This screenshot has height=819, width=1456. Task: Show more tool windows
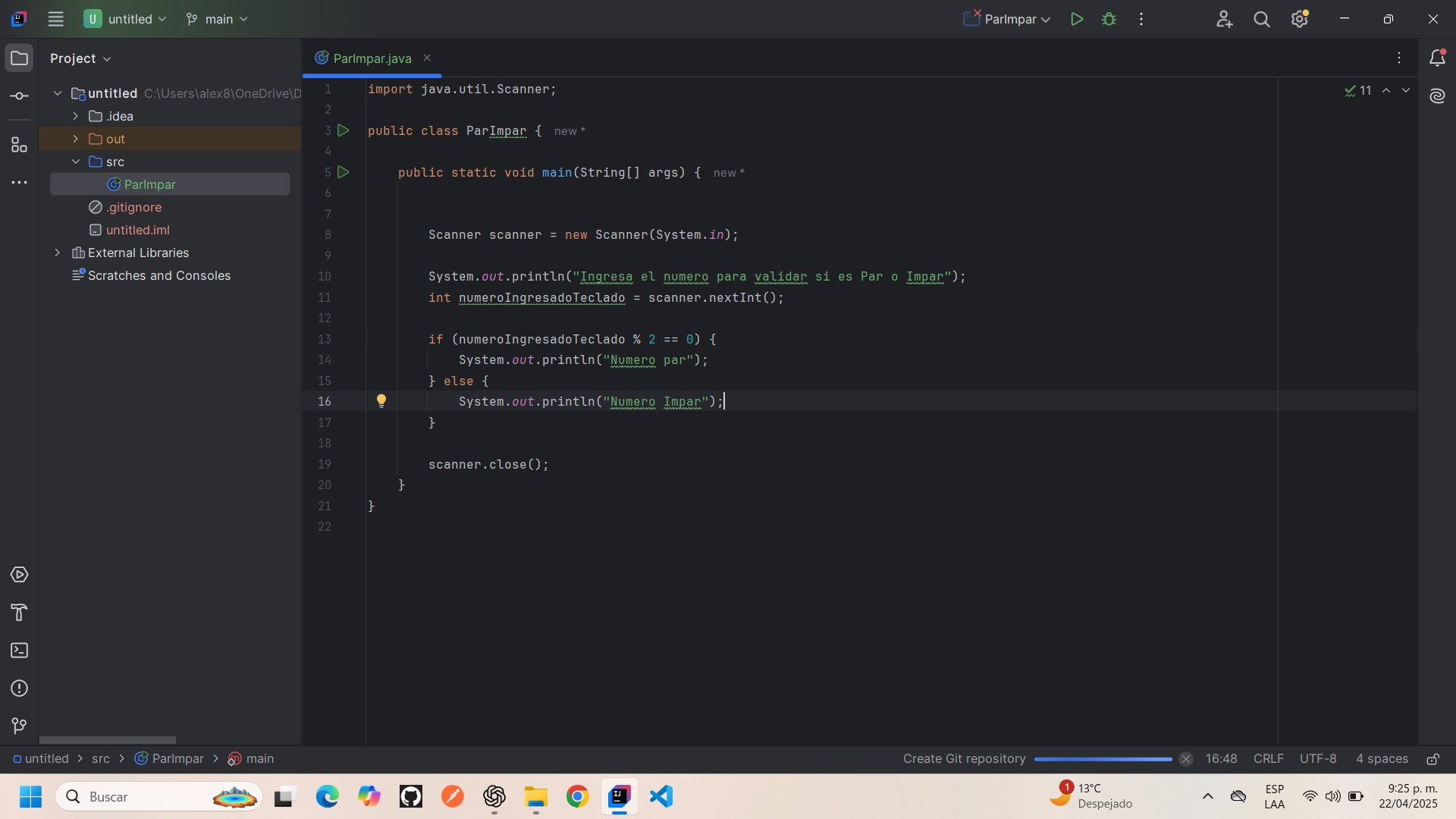click(19, 183)
